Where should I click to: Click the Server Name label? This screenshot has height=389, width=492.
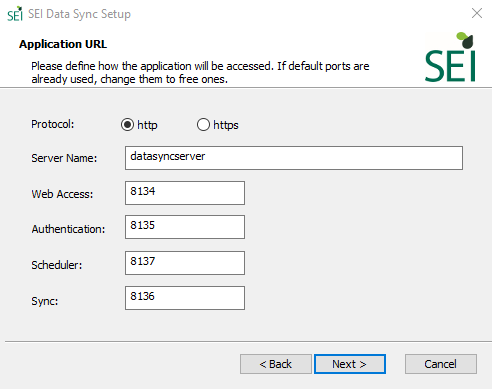pos(64,158)
